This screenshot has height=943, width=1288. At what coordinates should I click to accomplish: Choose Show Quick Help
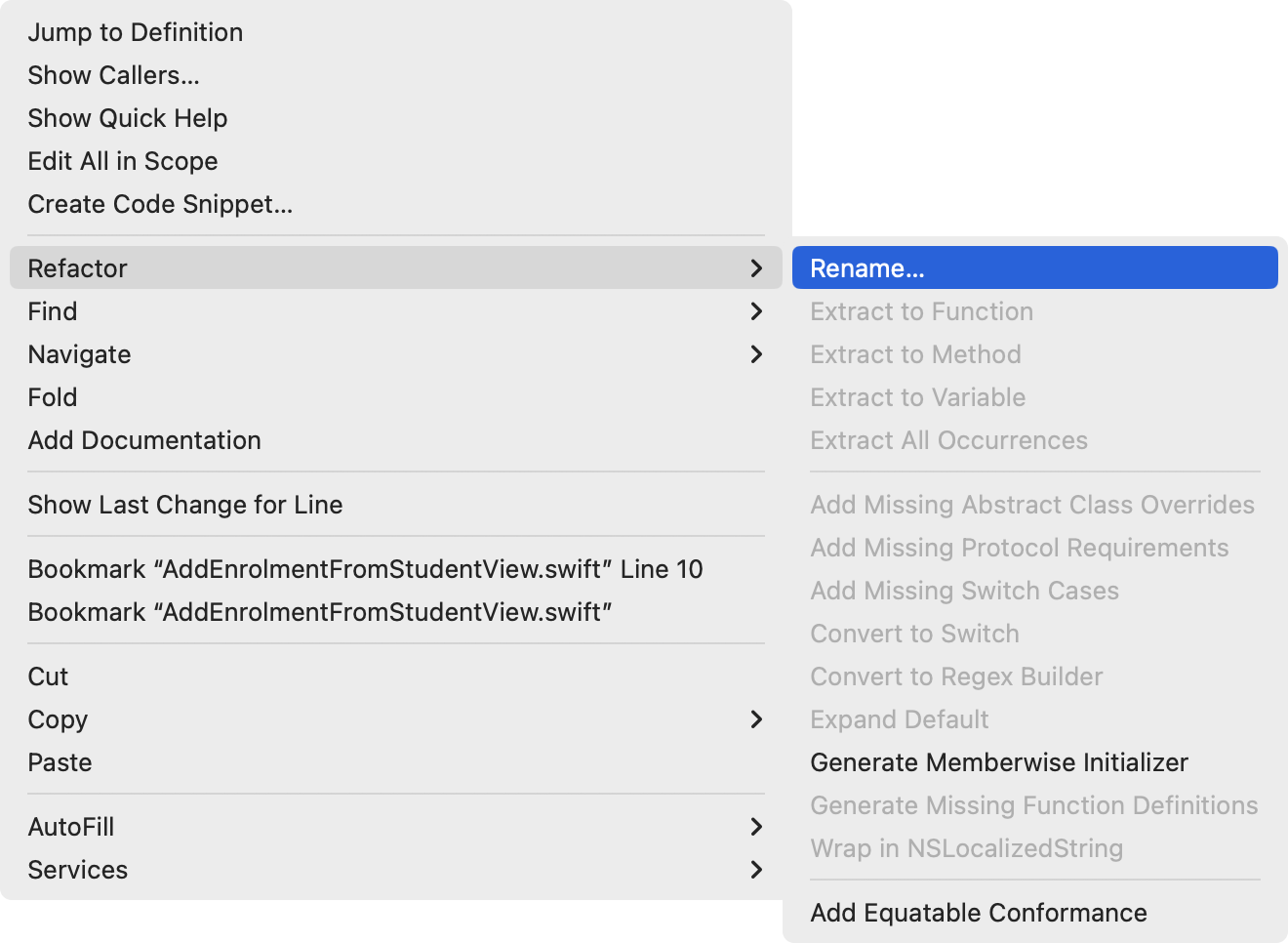(128, 118)
